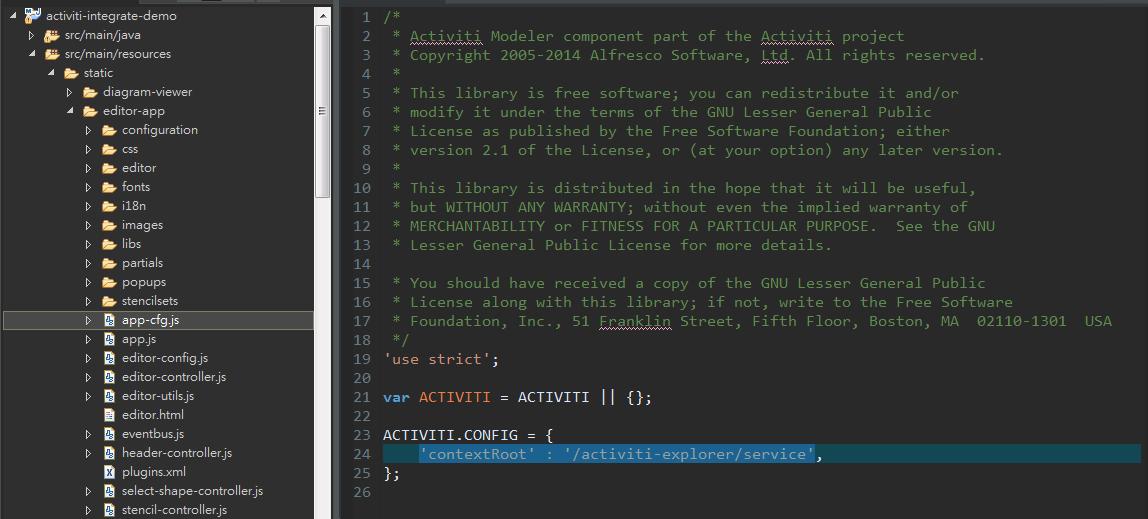Click the configuration folder icon
The image size is (1148, 519).
pos(109,130)
